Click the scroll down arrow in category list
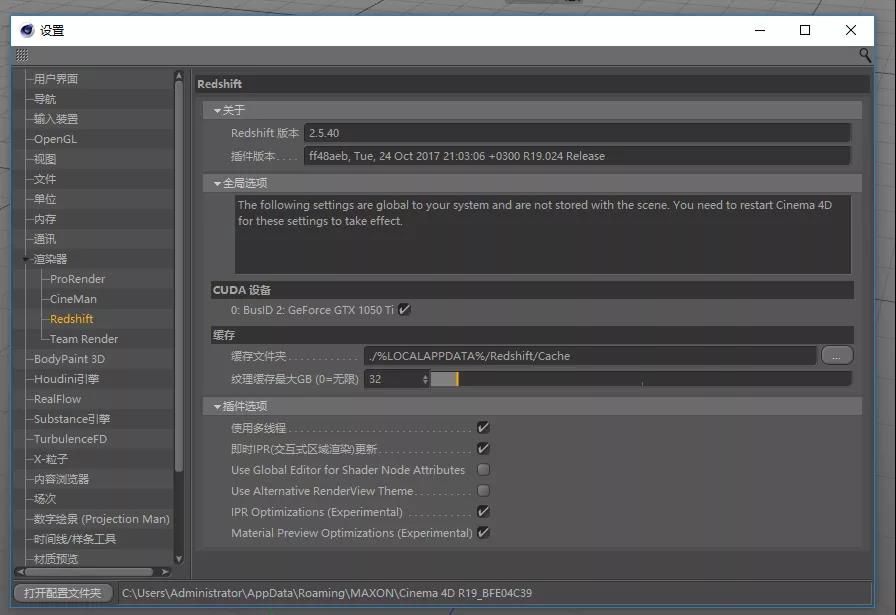This screenshot has height=615, width=896. pyautogui.click(x=179, y=559)
